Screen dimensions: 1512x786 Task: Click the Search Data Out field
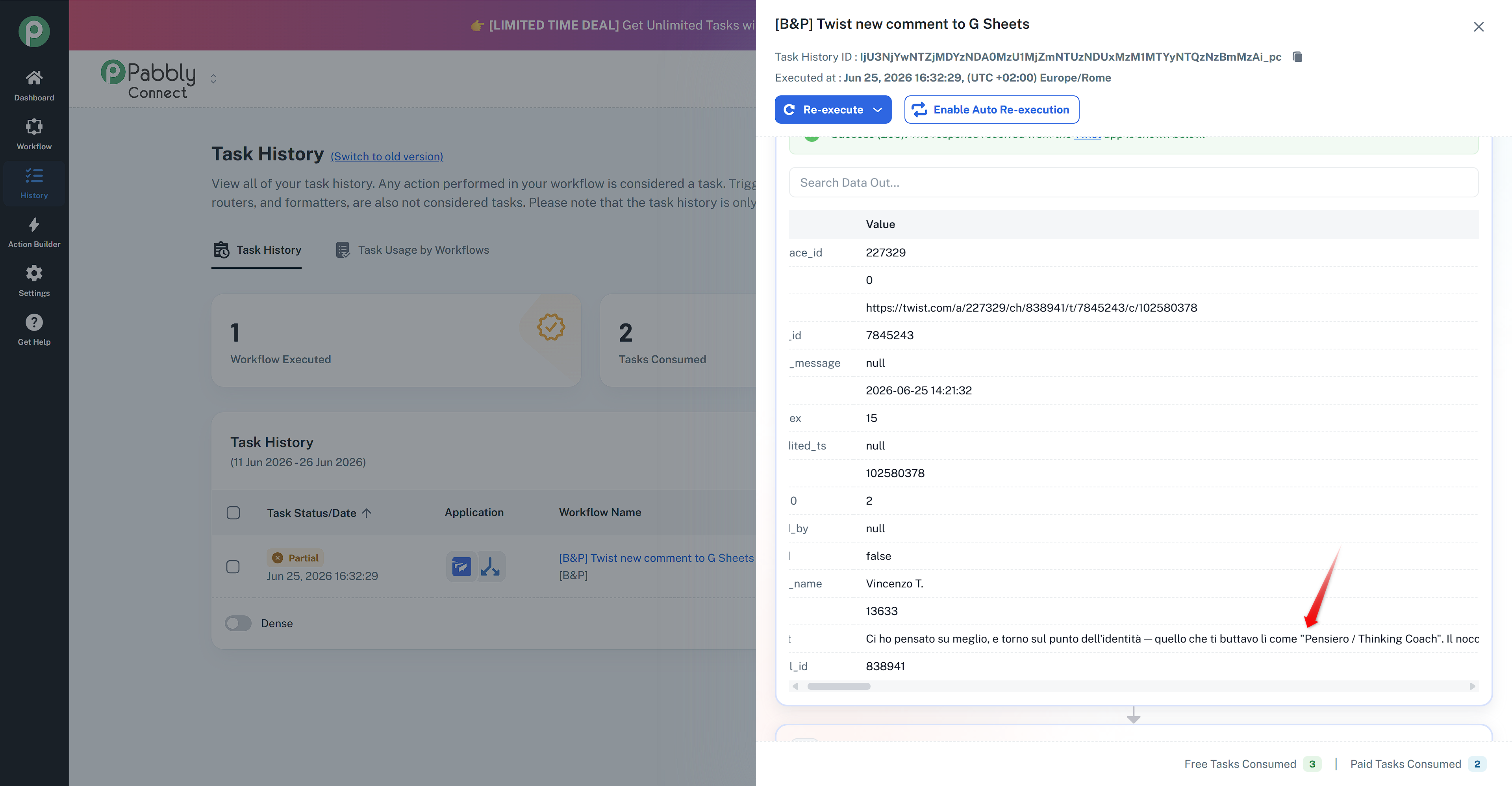click(1134, 183)
